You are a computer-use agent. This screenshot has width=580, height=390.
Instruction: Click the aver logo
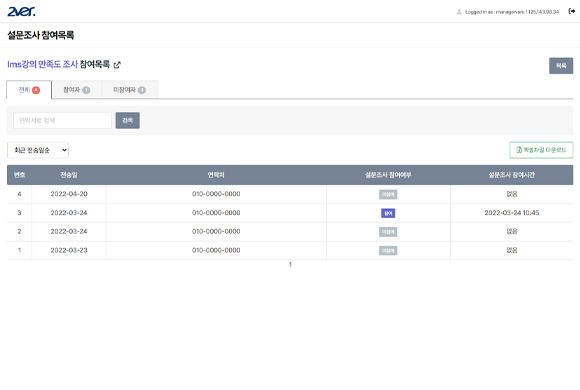pyautogui.click(x=21, y=11)
